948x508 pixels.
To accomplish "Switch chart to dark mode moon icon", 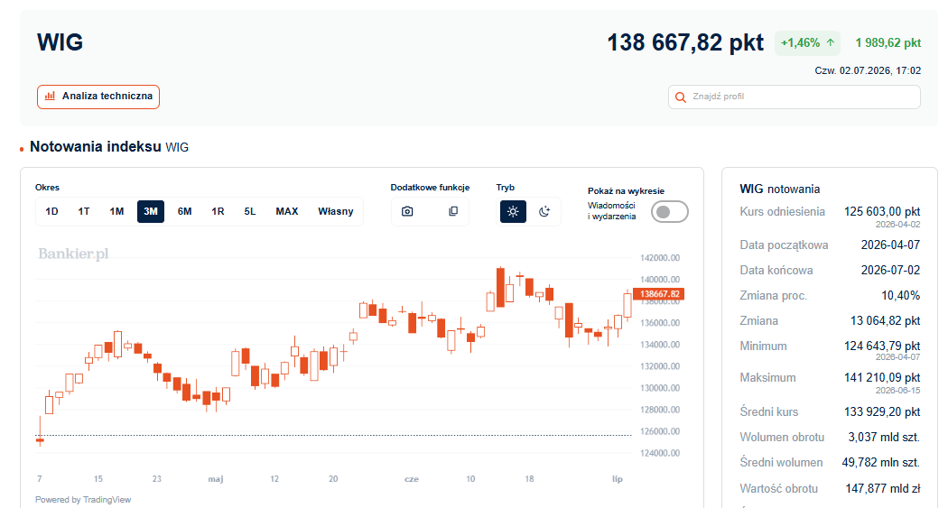I will click(544, 212).
